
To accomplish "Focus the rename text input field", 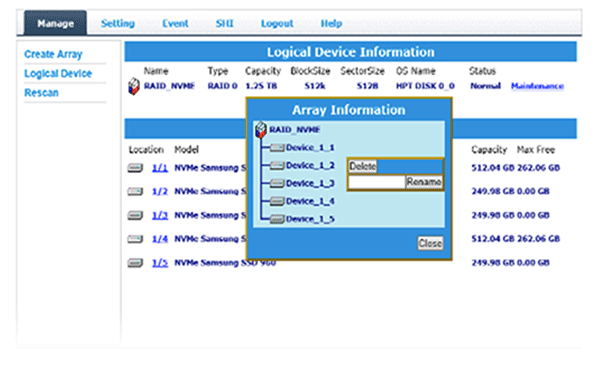I will (377, 182).
